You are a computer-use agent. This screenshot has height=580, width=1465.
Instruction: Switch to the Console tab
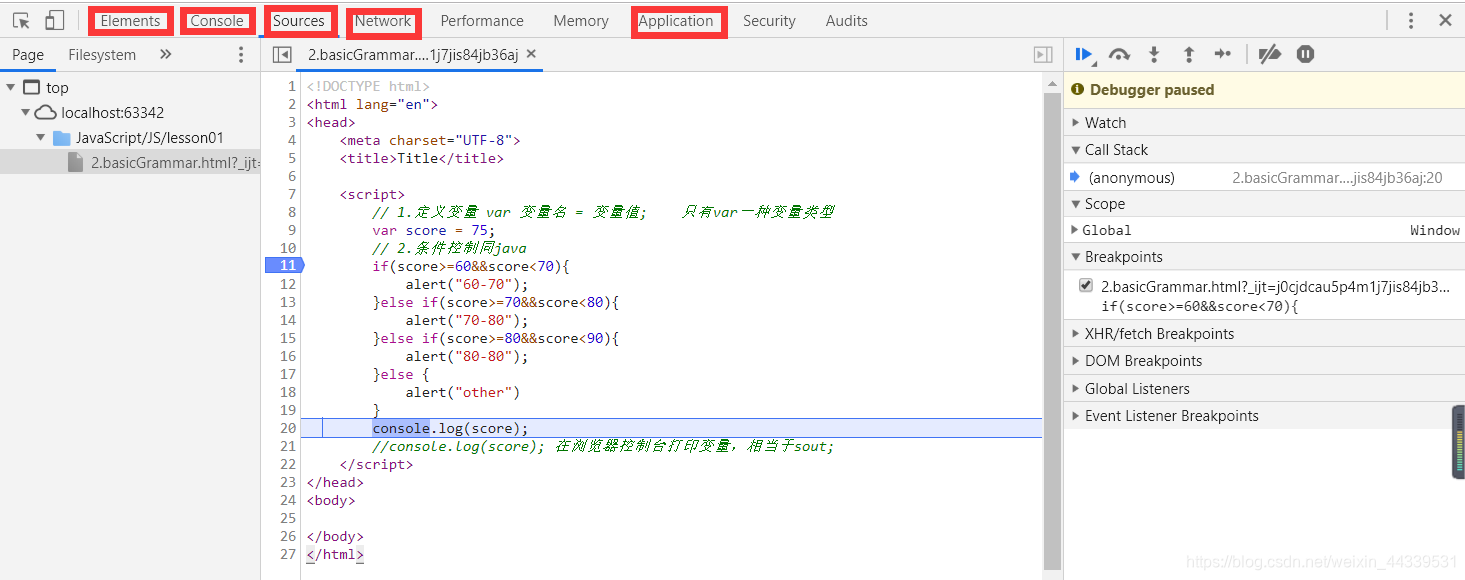[x=217, y=21]
